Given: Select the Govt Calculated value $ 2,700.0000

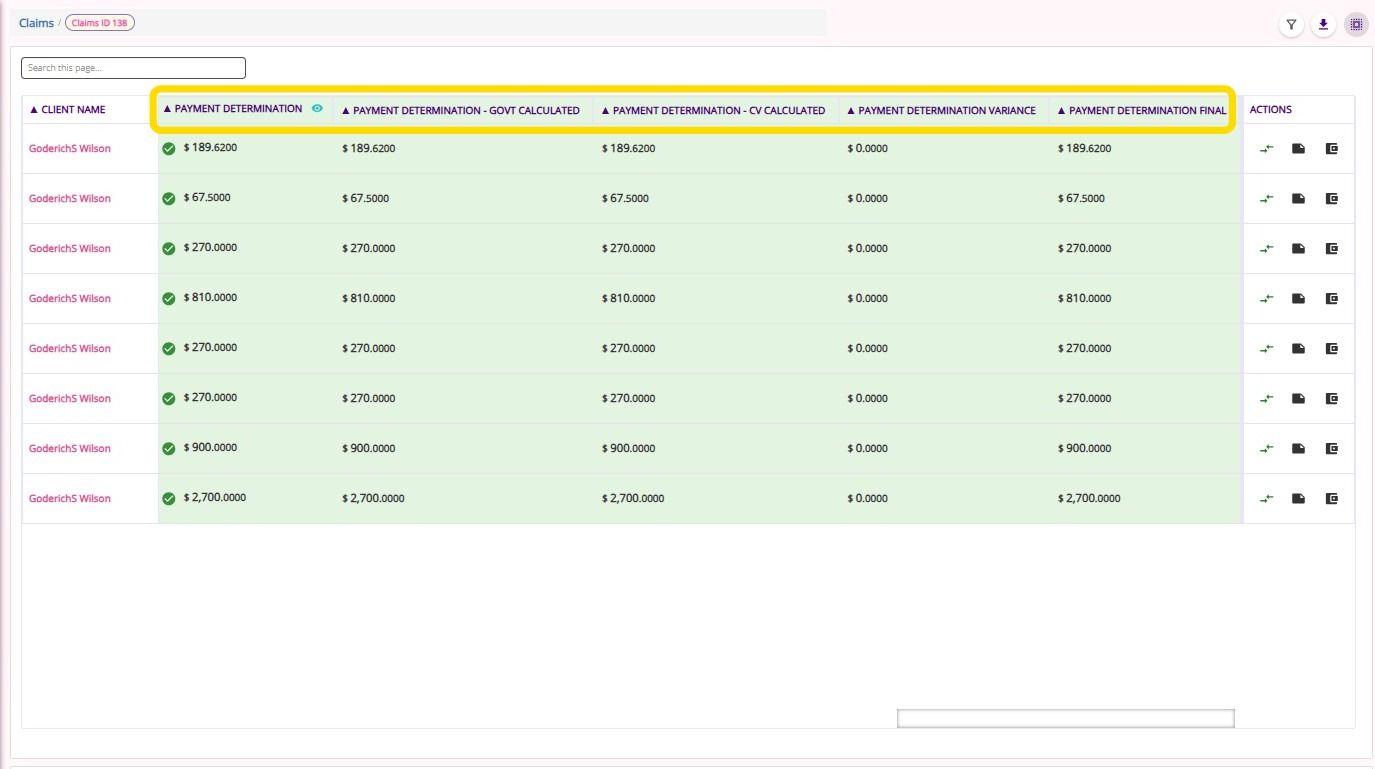Looking at the screenshot, I should [373, 499].
